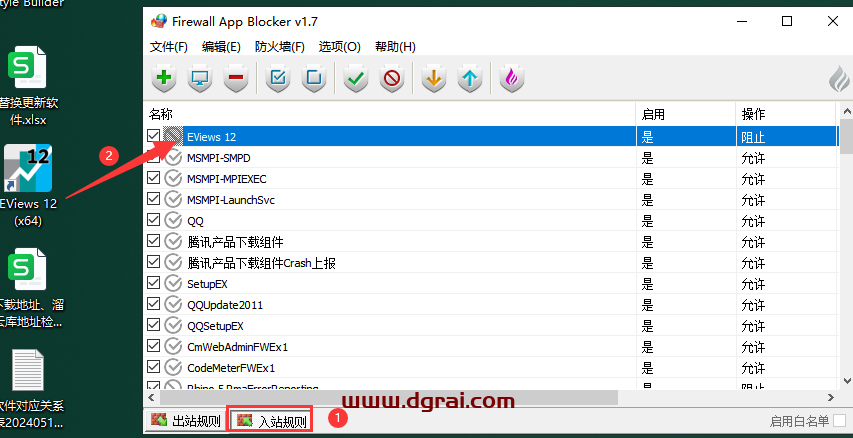The image size is (853, 438).
Task: Select the CodeMeterFWEx1 rule row
Action: coord(491,367)
